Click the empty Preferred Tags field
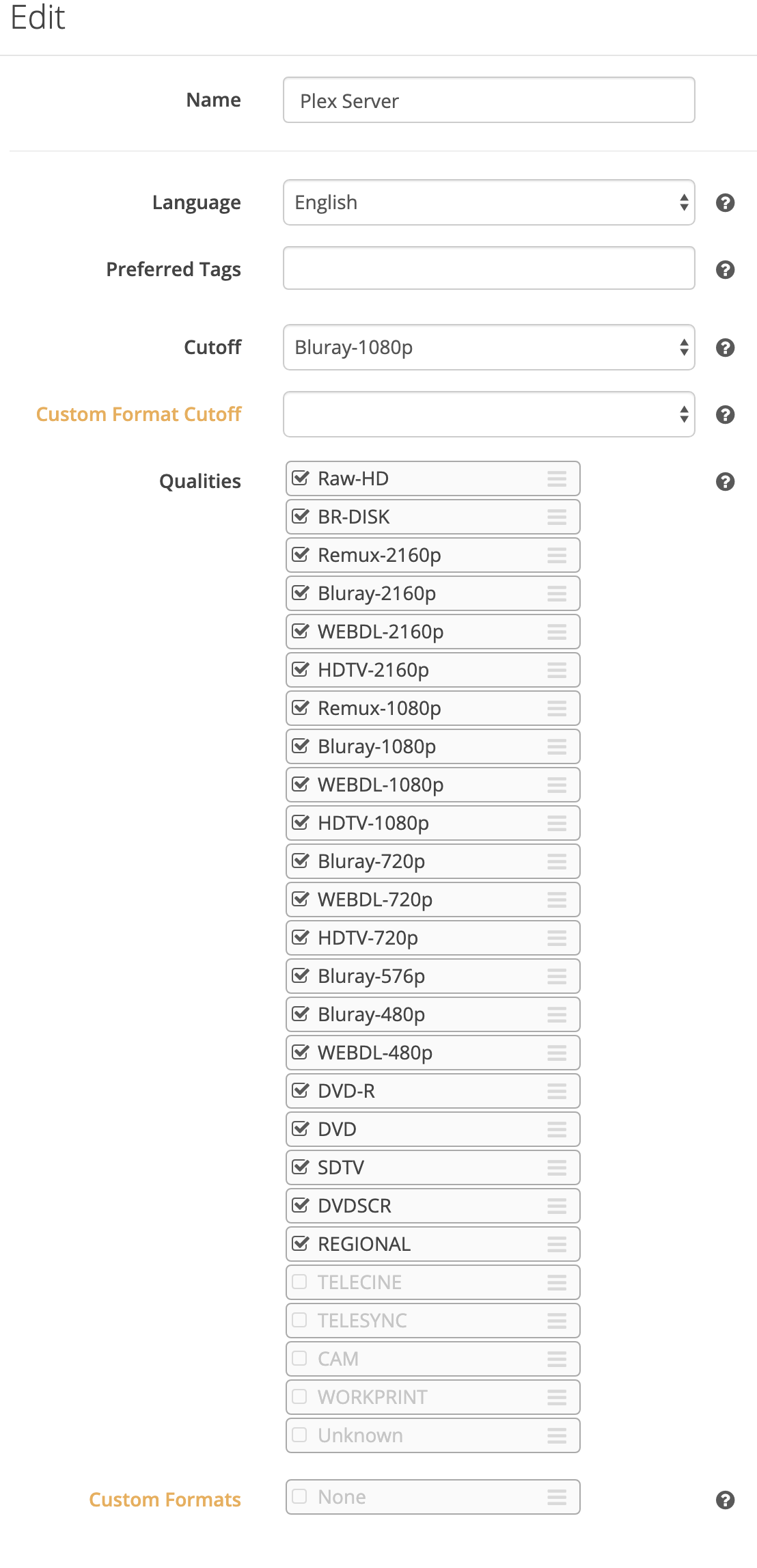 tap(488, 268)
